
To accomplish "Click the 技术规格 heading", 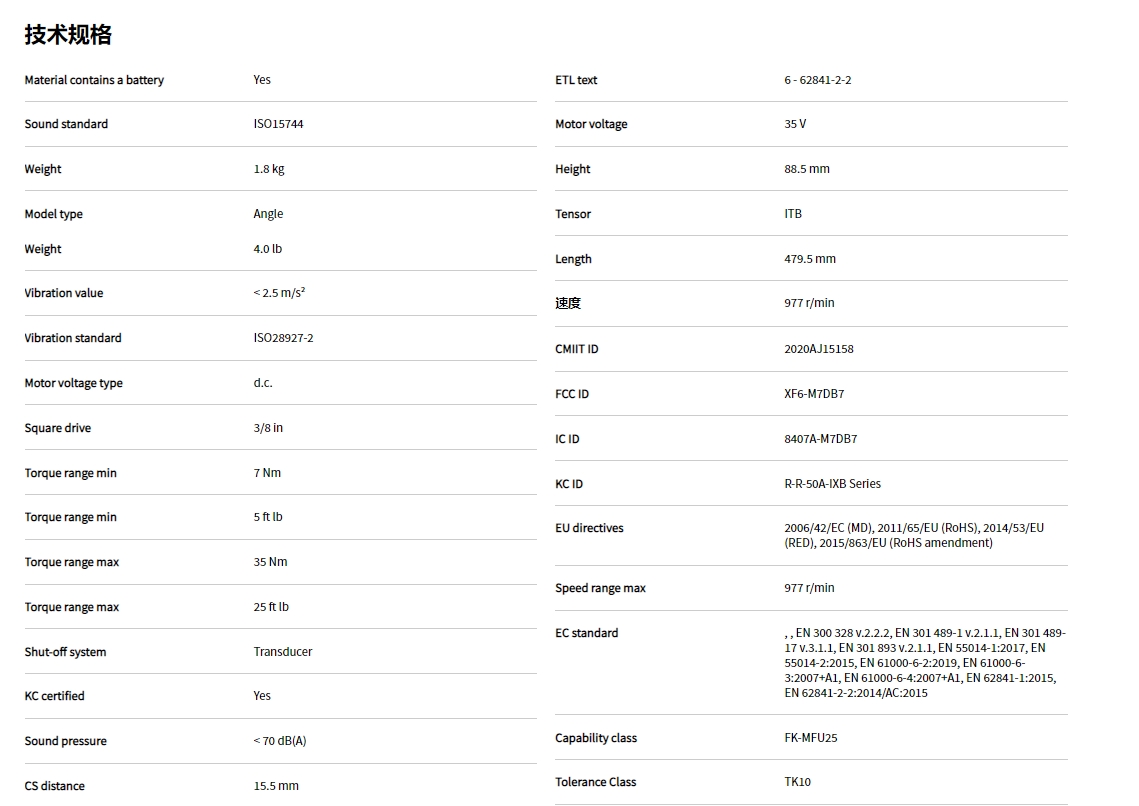I will click(x=68, y=35).
